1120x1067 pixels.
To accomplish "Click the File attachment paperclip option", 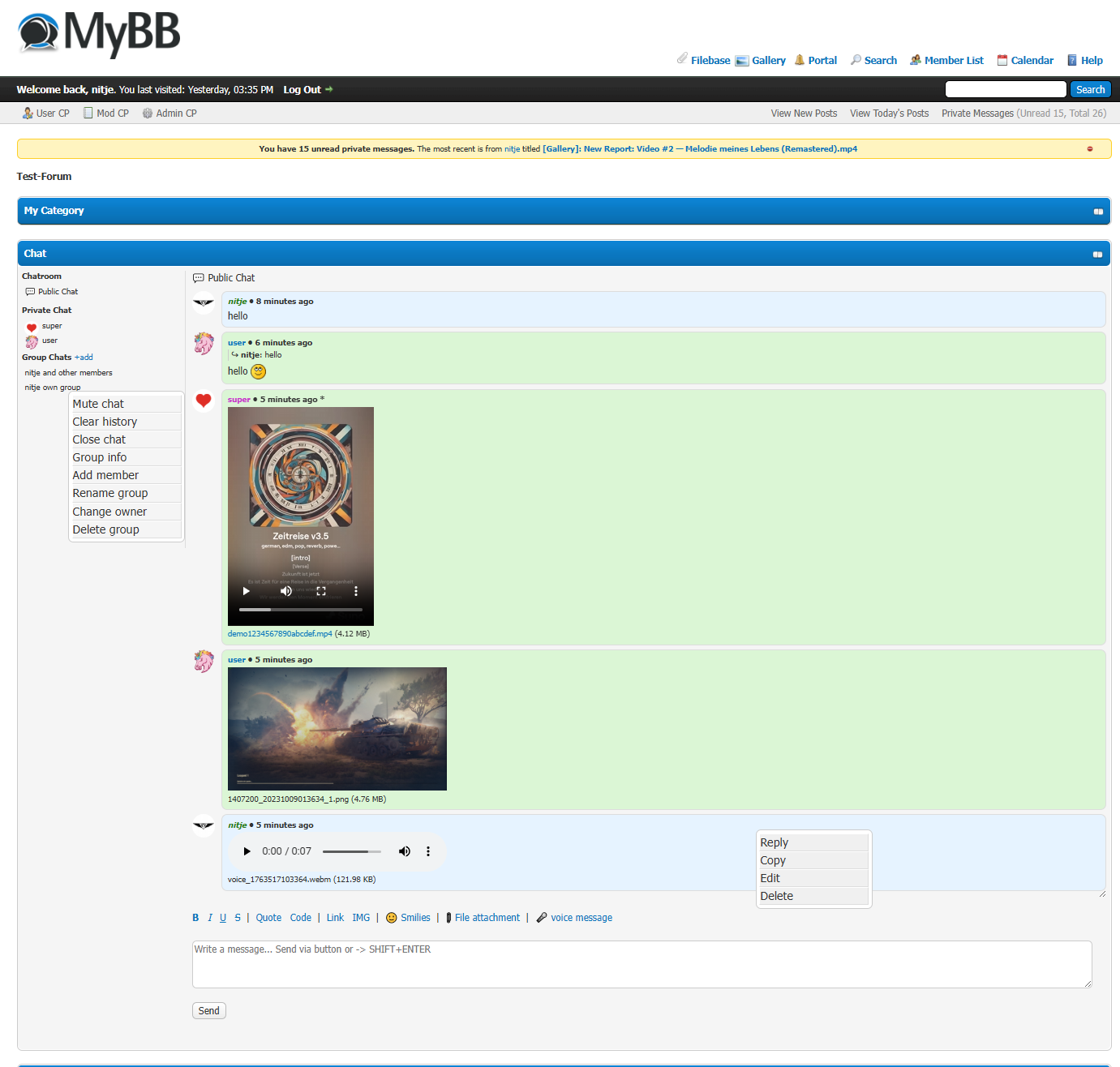I will pos(483,918).
